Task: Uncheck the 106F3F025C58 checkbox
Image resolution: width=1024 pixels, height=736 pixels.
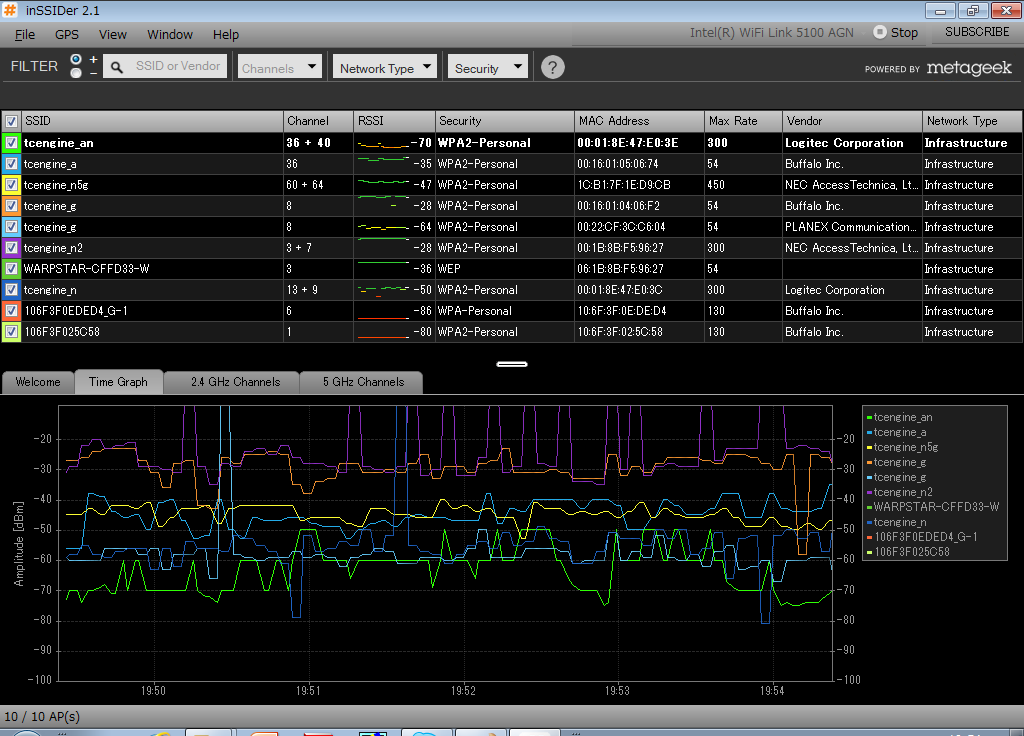Action: tap(11, 331)
